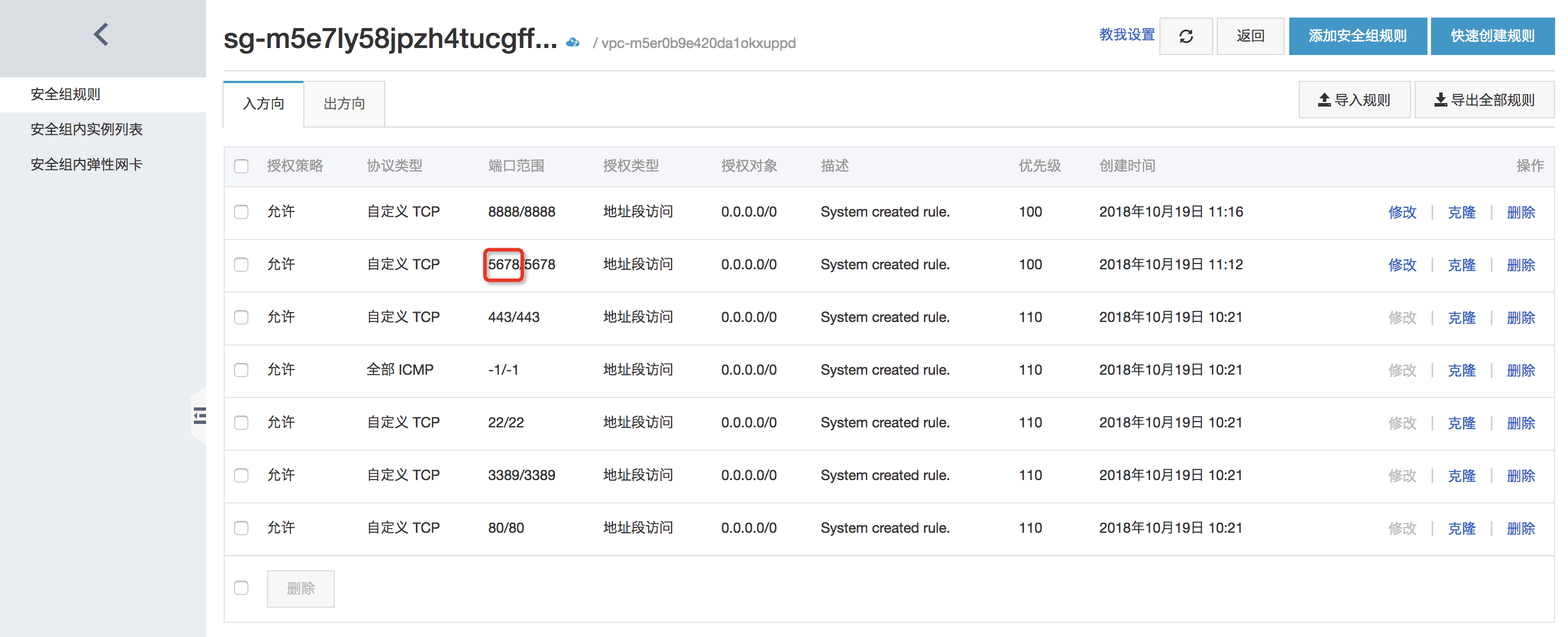The width and height of the screenshot is (1568, 637).
Task: Open 安全组内实例列表 in sidebar
Action: pyautogui.click(x=87, y=129)
